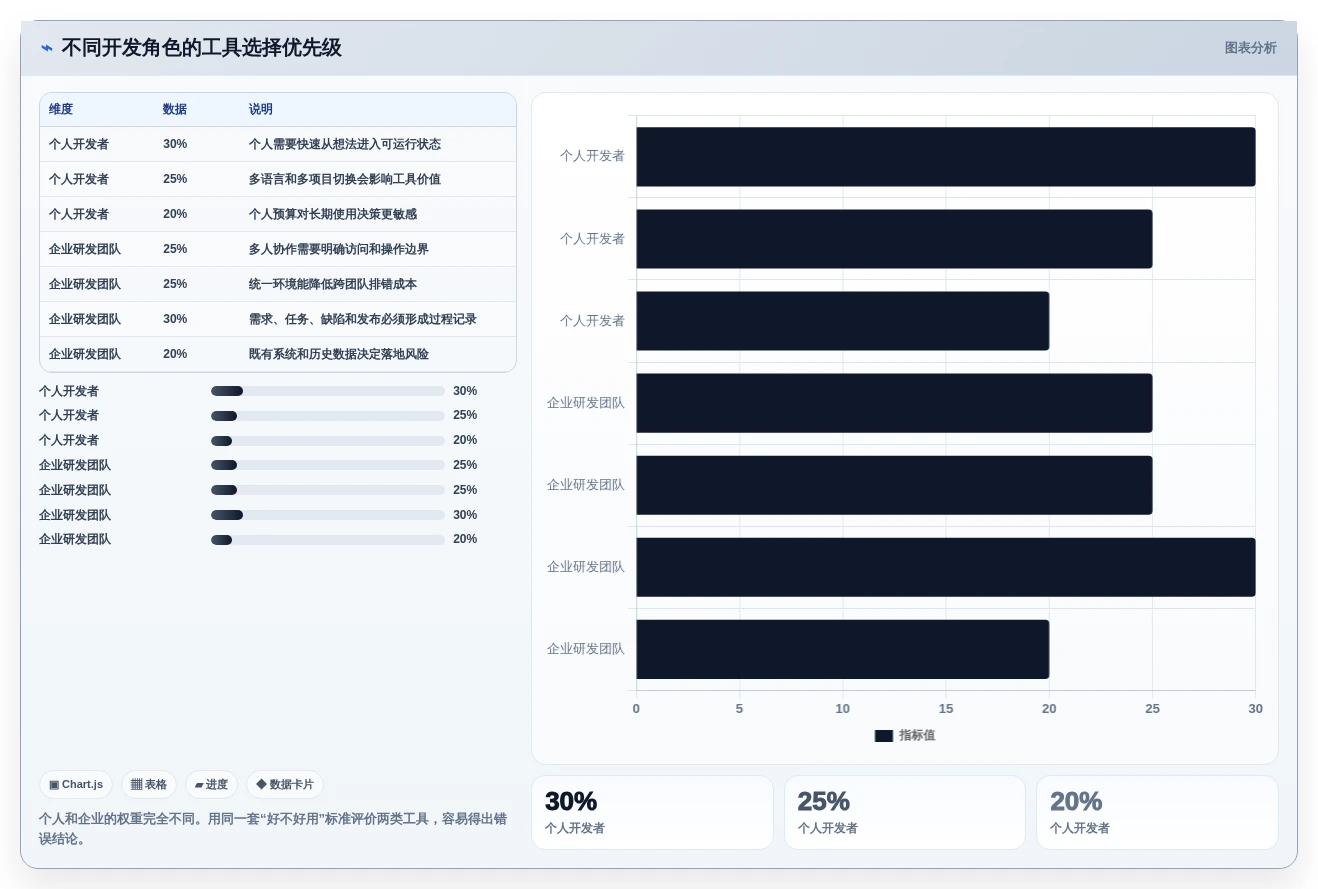Click 个人开发者 in the 多语言和多项目 table row
This screenshot has height=889, width=1318.
(79, 180)
